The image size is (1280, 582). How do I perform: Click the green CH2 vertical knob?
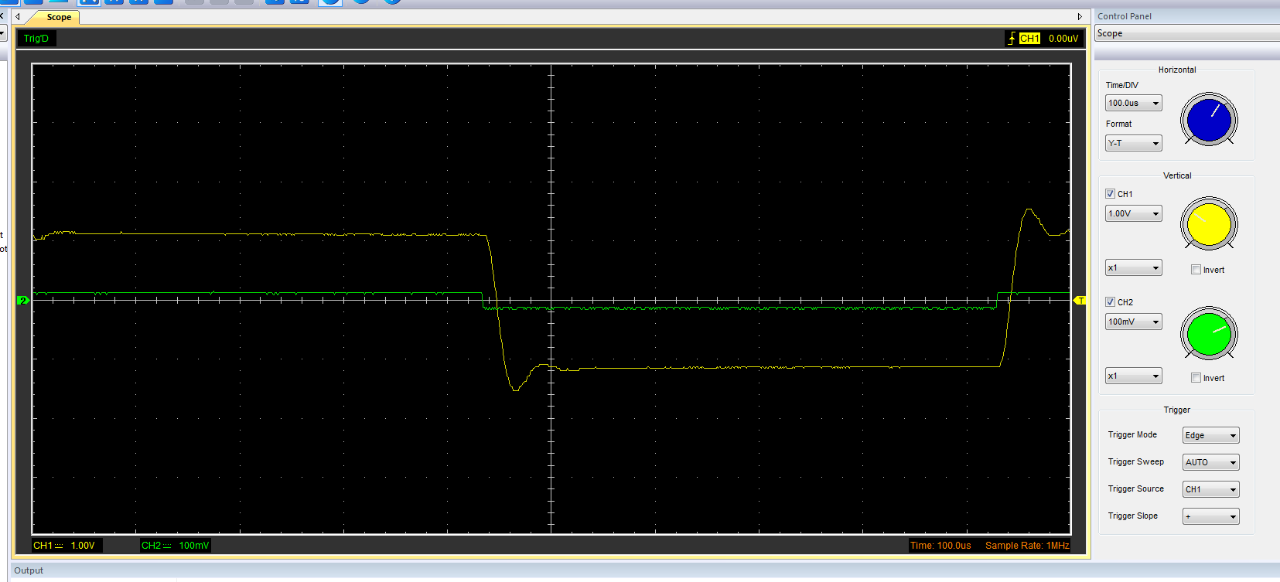tap(1209, 332)
